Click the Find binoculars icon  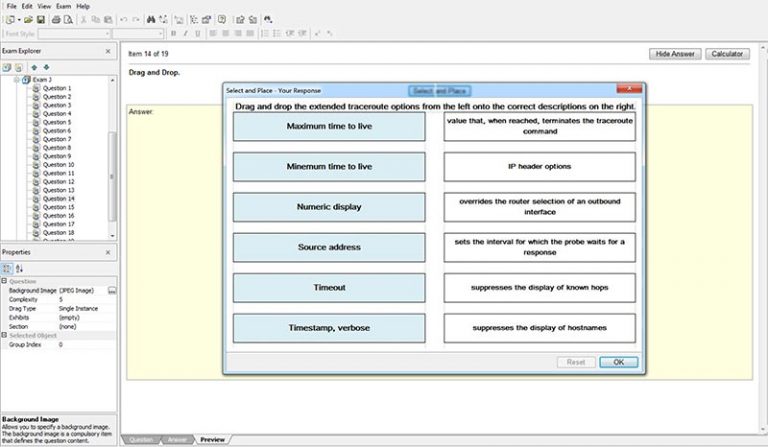(x=151, y=19)
